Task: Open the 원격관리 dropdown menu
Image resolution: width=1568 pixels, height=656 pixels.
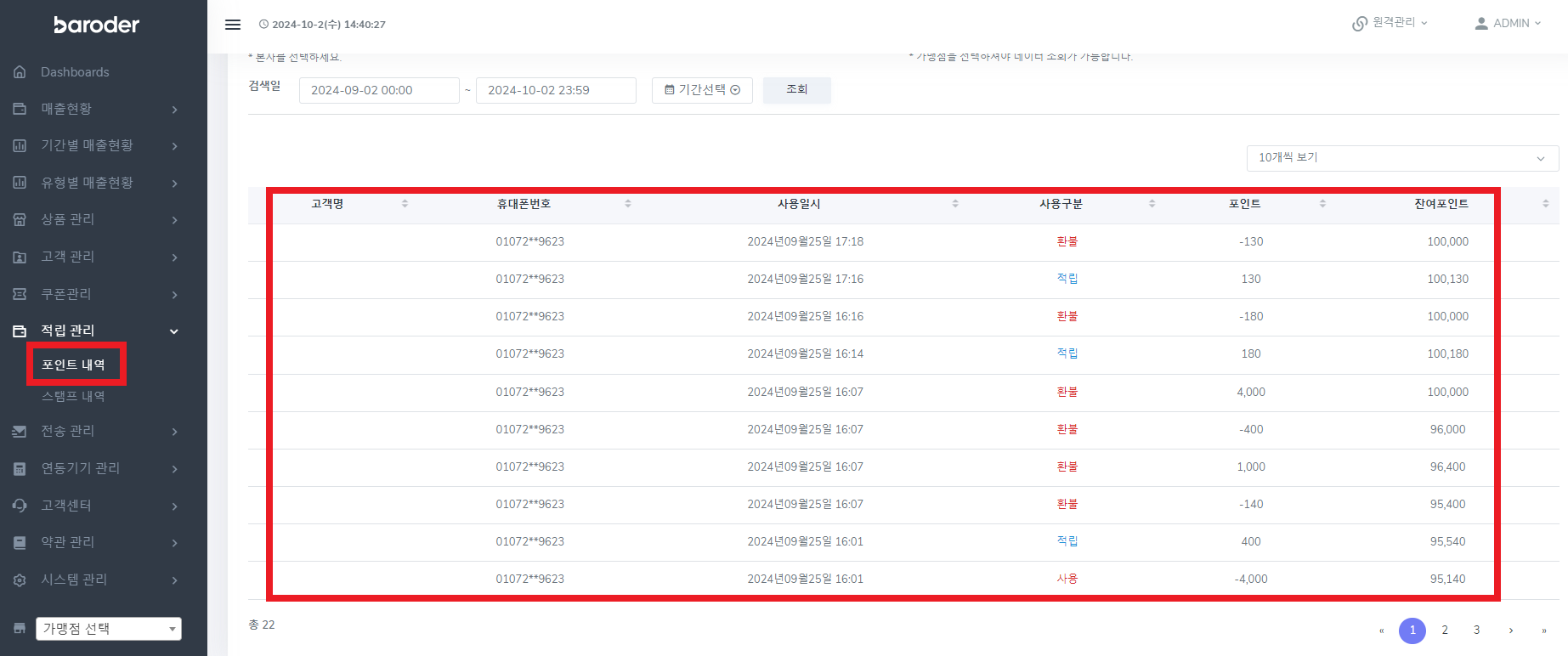Action: point(1390,23)
